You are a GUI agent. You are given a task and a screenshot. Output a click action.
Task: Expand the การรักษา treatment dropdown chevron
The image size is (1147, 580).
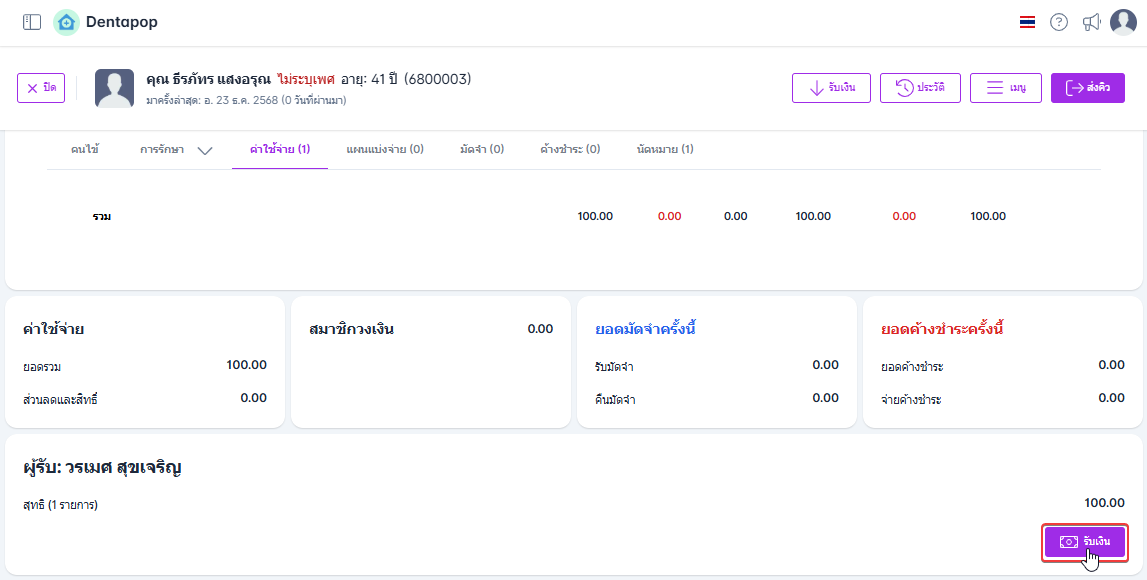[x=205, y=150]
